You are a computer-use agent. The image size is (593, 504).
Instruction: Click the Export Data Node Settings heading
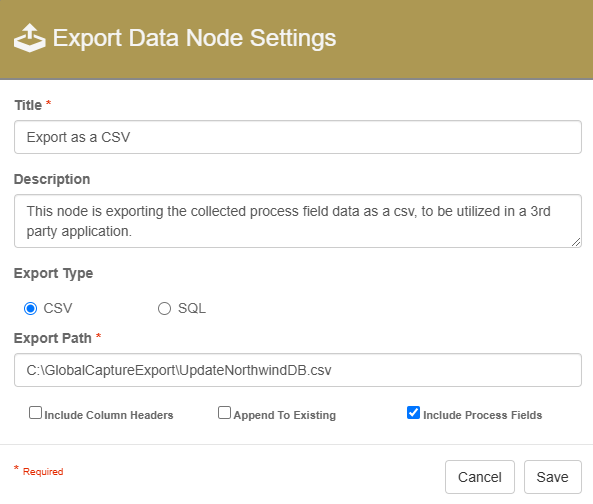[x=194, y=38]
